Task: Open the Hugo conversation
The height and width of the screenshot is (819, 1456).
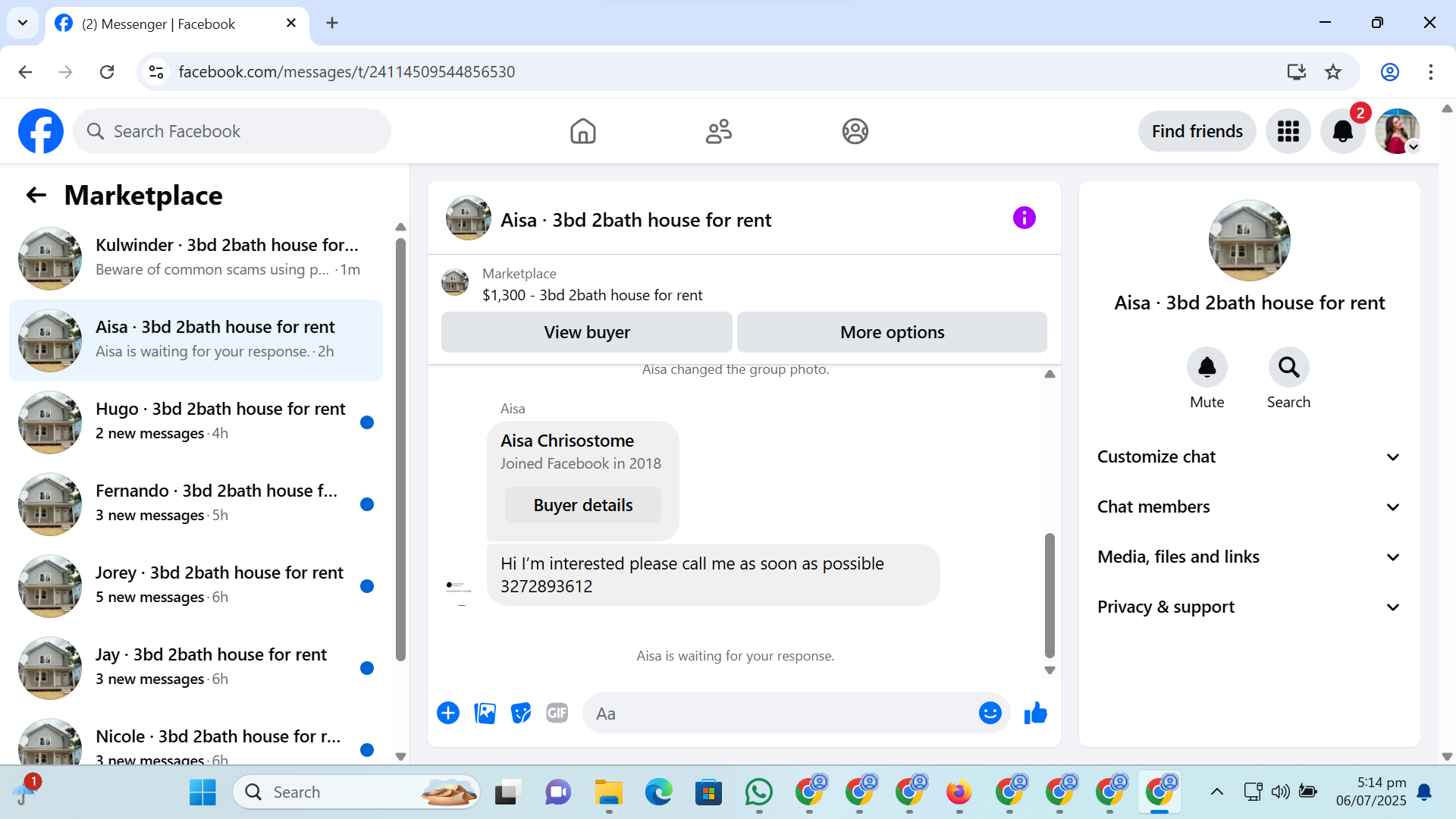Action: point(196,422)
